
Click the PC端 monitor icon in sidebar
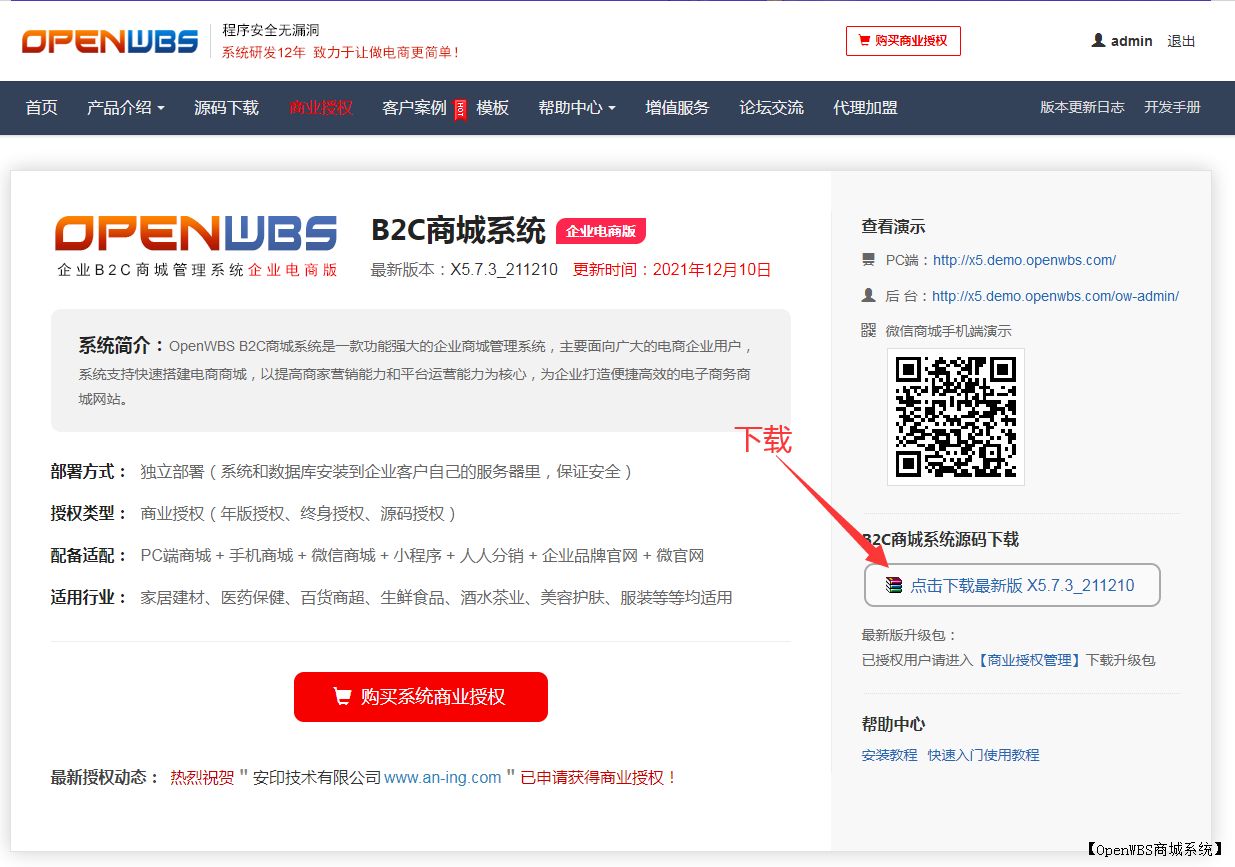868,260
